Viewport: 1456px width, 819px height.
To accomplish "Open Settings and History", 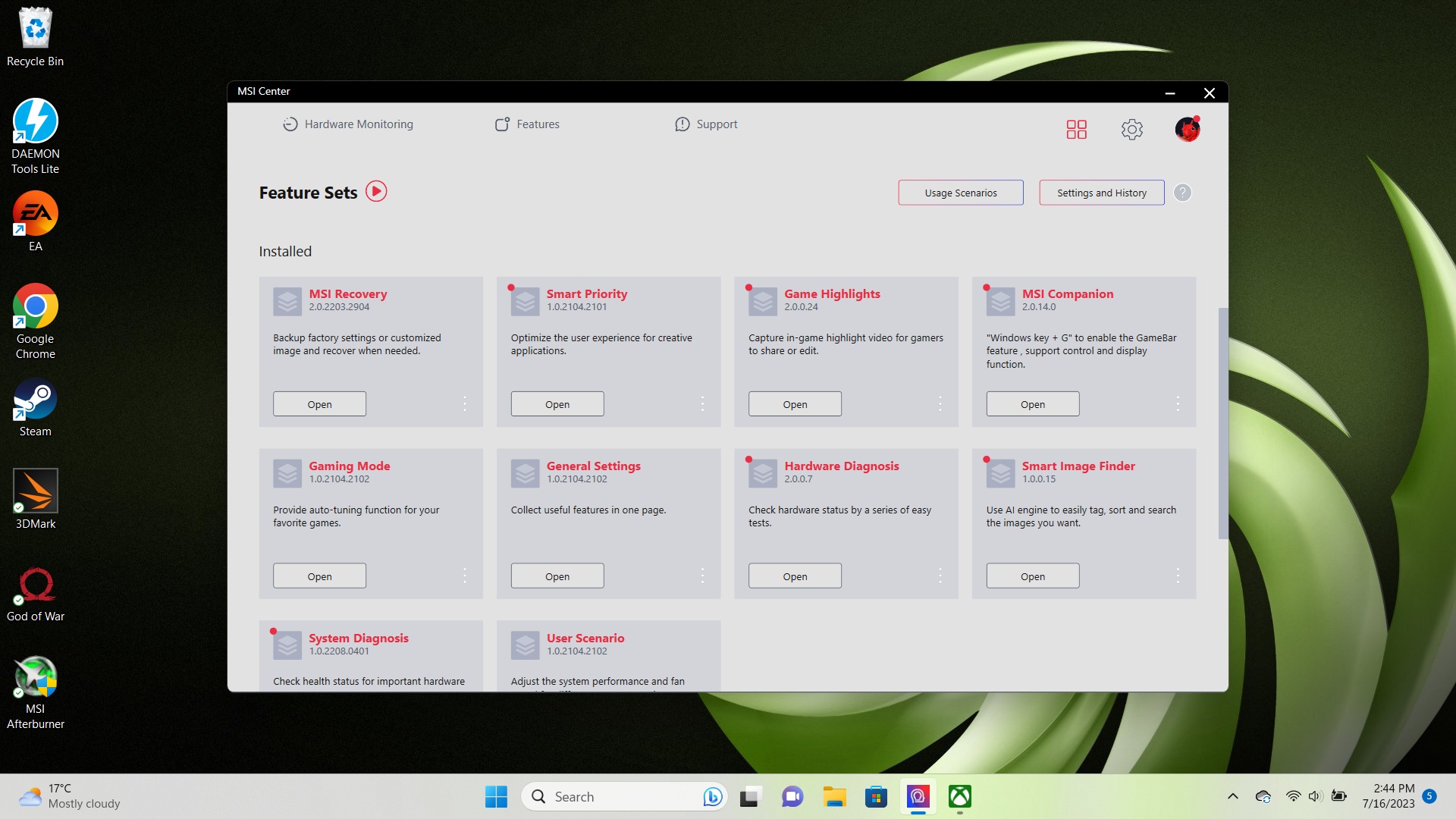I will coord(1101,193).
